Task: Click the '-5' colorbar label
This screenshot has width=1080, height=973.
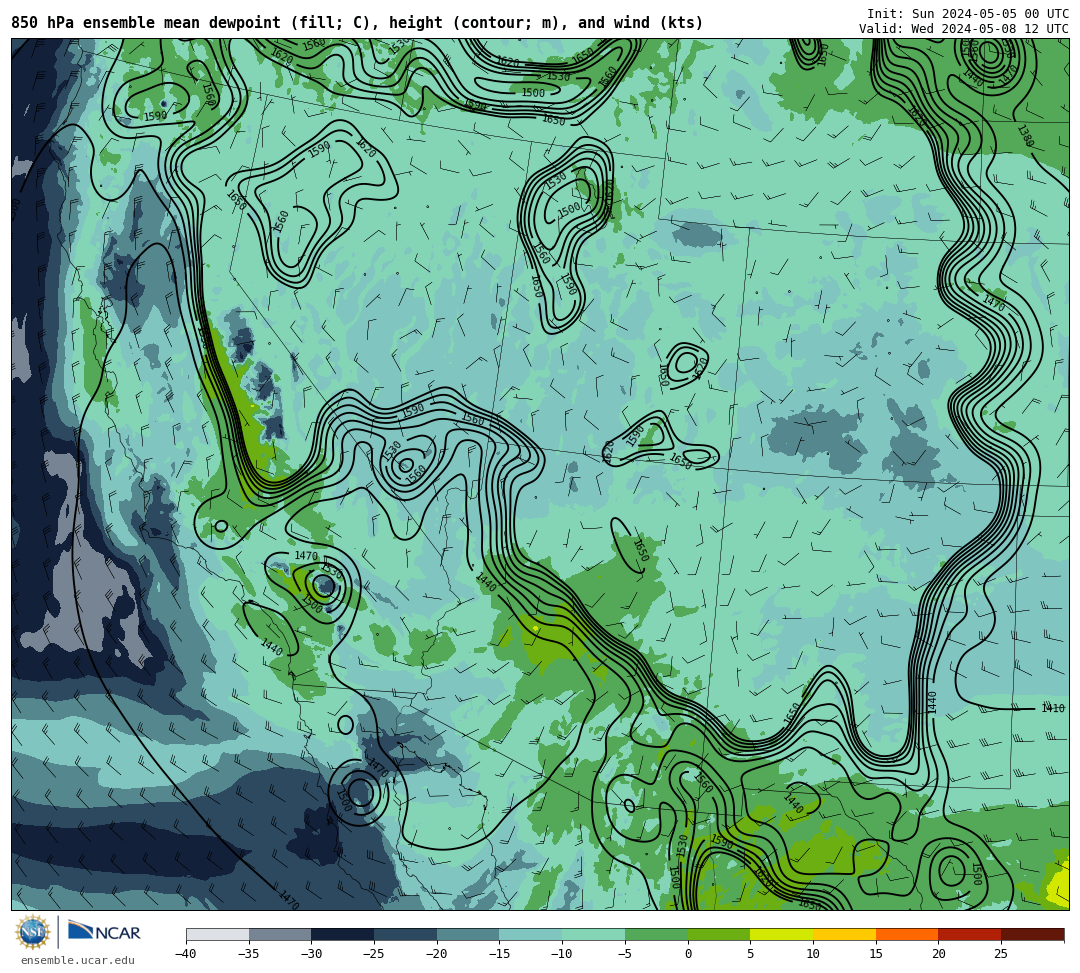Action: pyautogui.click(x=625, y=954)
